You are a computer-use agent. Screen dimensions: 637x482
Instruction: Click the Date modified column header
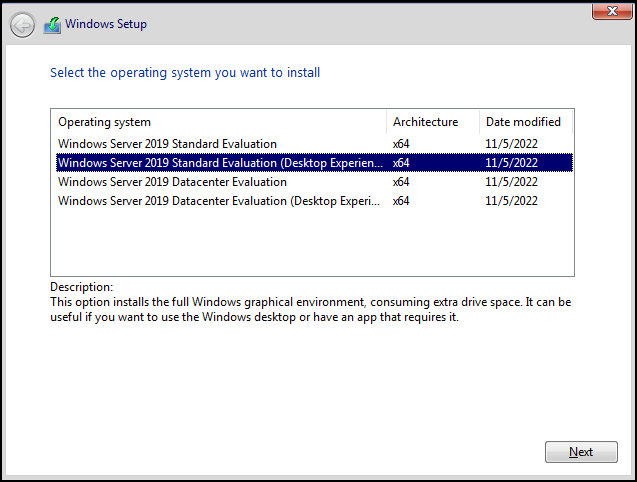(526, 122)
